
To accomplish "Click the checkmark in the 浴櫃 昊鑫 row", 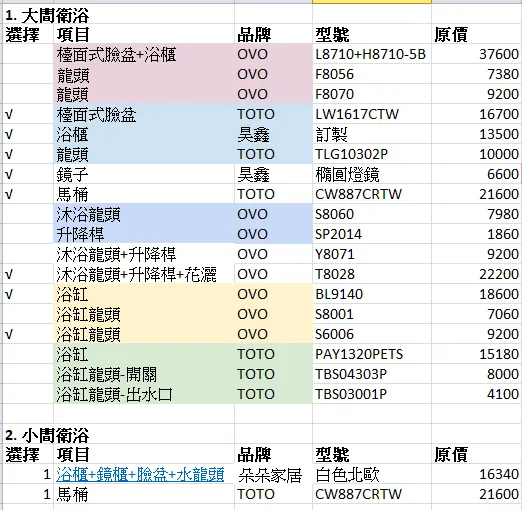I will click(x=9, y=135).
